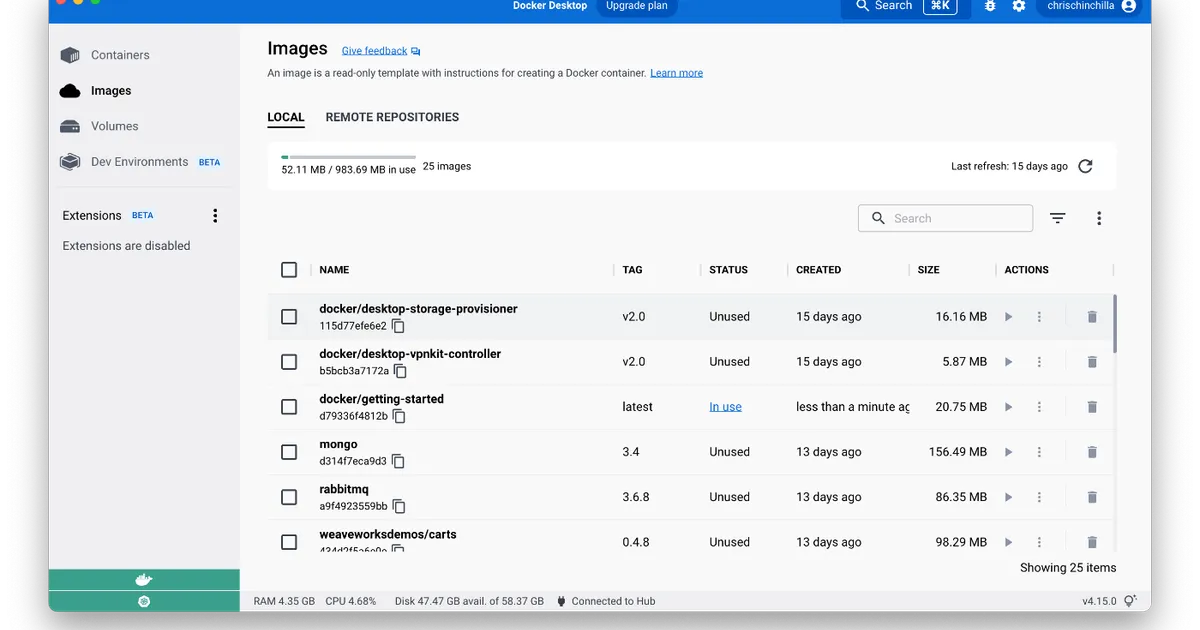This screenshot has height=630, width=1200.
Task: Open more actions for desktop-vpnkit-controller
Action: (1039, 362)
